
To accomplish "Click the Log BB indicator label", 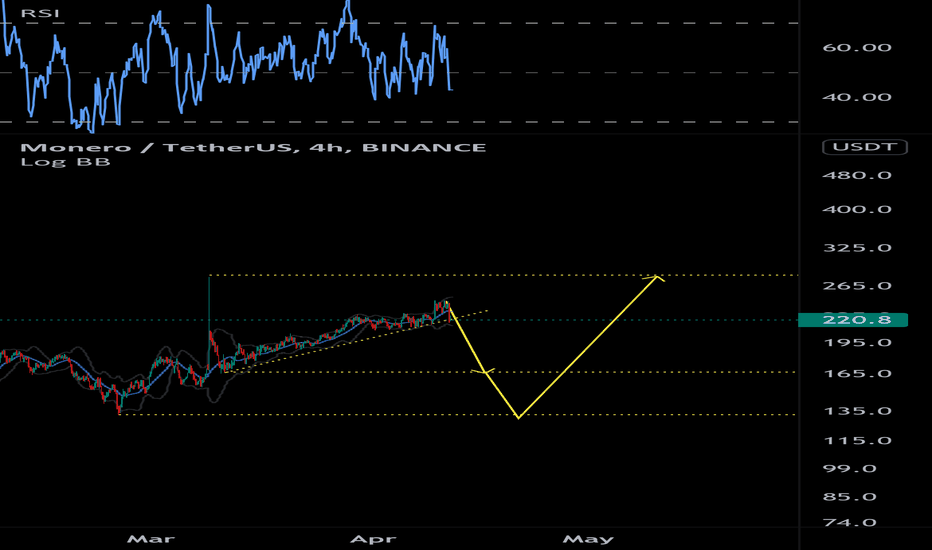I will coord(65,162).
